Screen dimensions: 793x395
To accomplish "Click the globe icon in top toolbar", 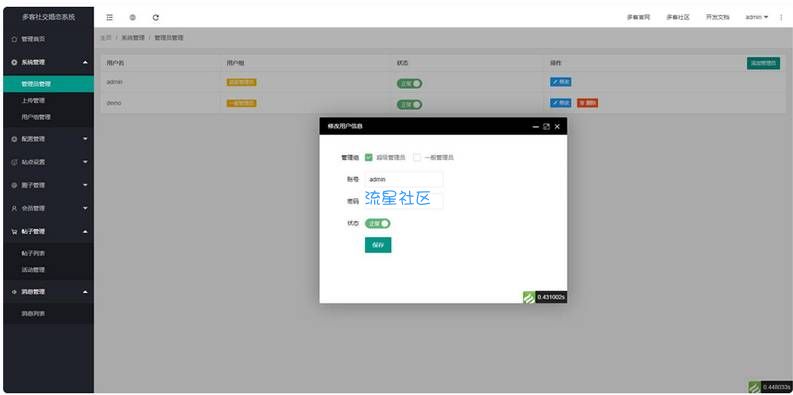I will click(x=133, y=17).
